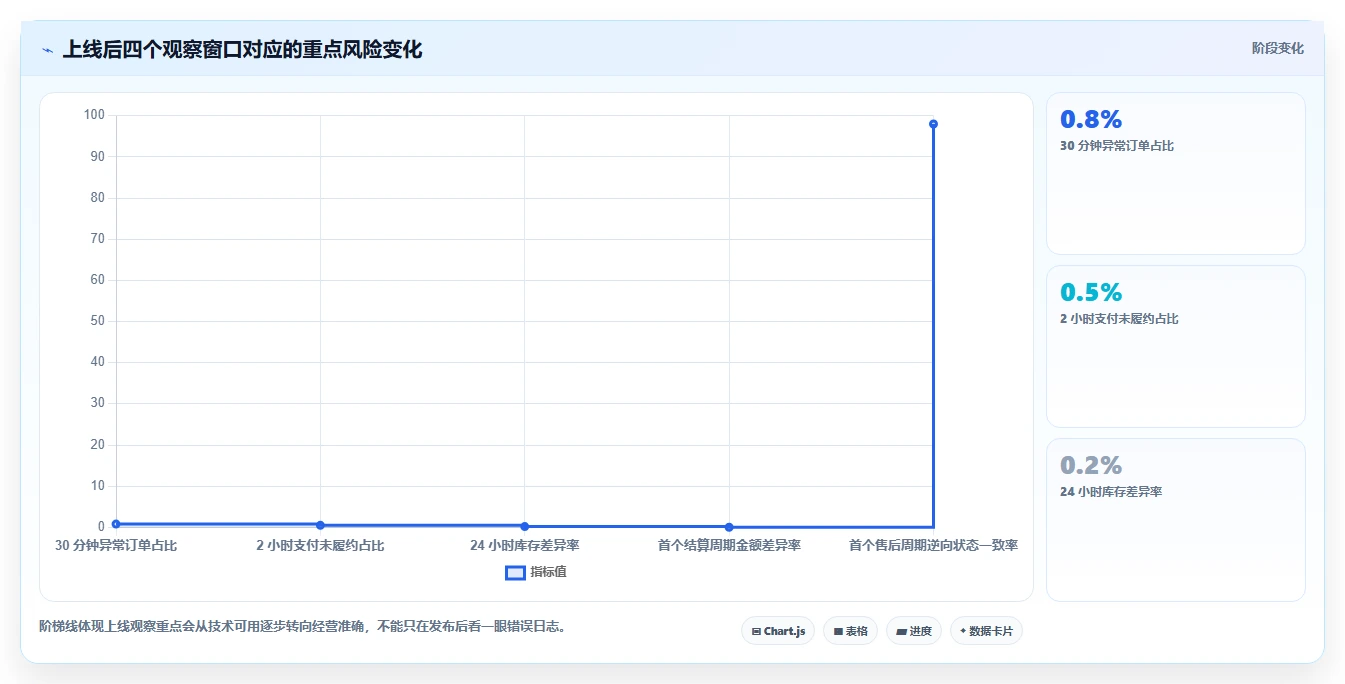Click the 指标值 legend color box
Viewport: 1345px width, 684px height.
coord(515,572)
